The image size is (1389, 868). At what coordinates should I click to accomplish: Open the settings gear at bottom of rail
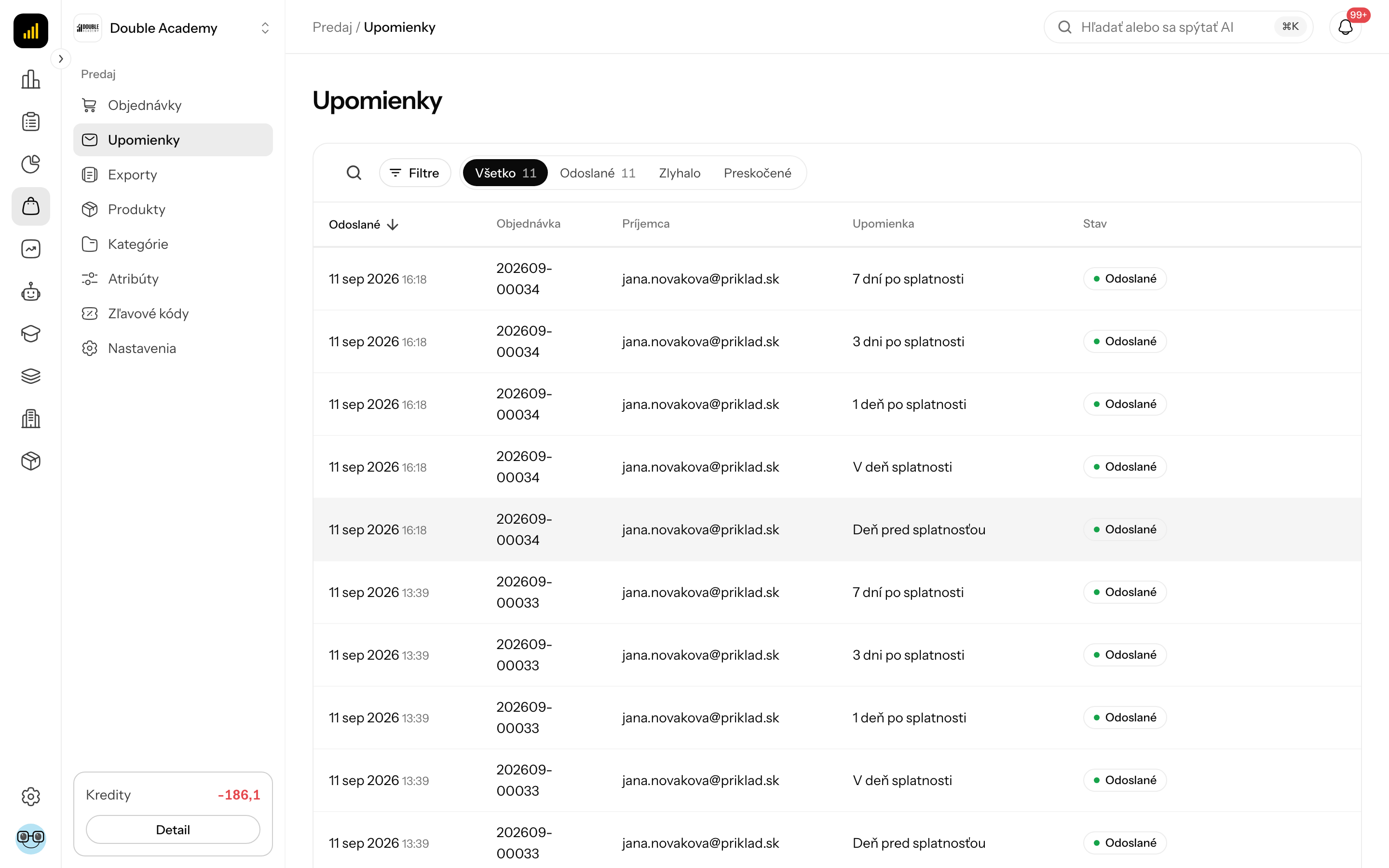tap(30, 796)
